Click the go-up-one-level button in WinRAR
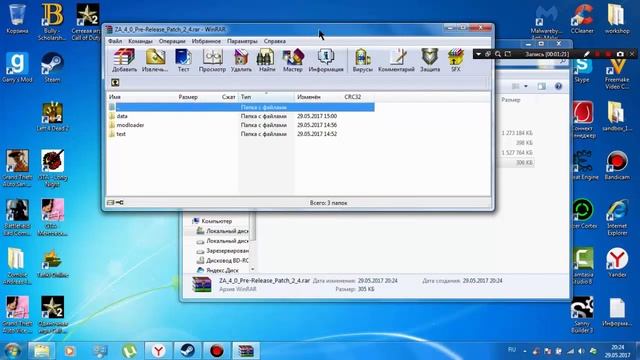Viewport: 640px width, 360px height. 115,82
